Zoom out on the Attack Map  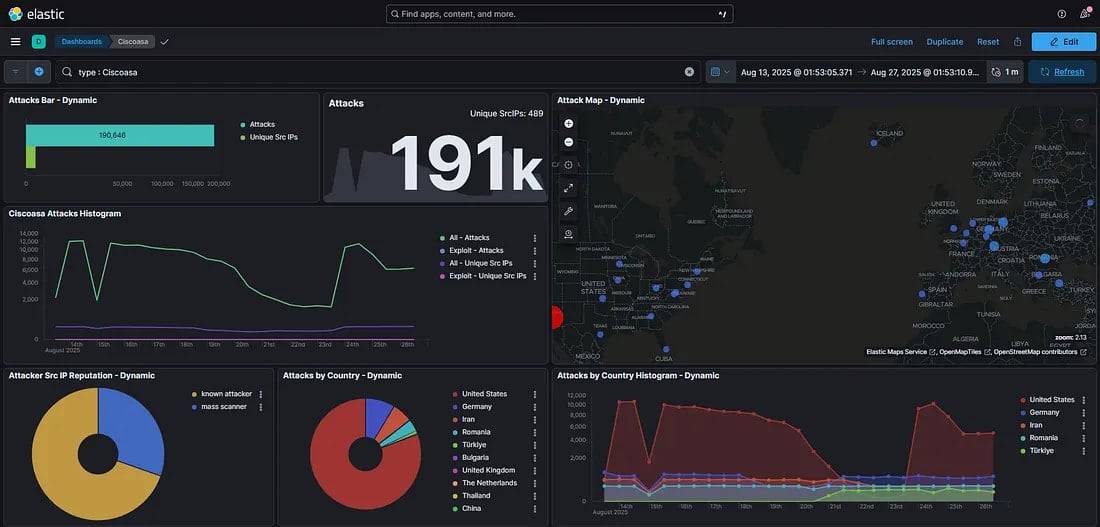click(569, 142)
